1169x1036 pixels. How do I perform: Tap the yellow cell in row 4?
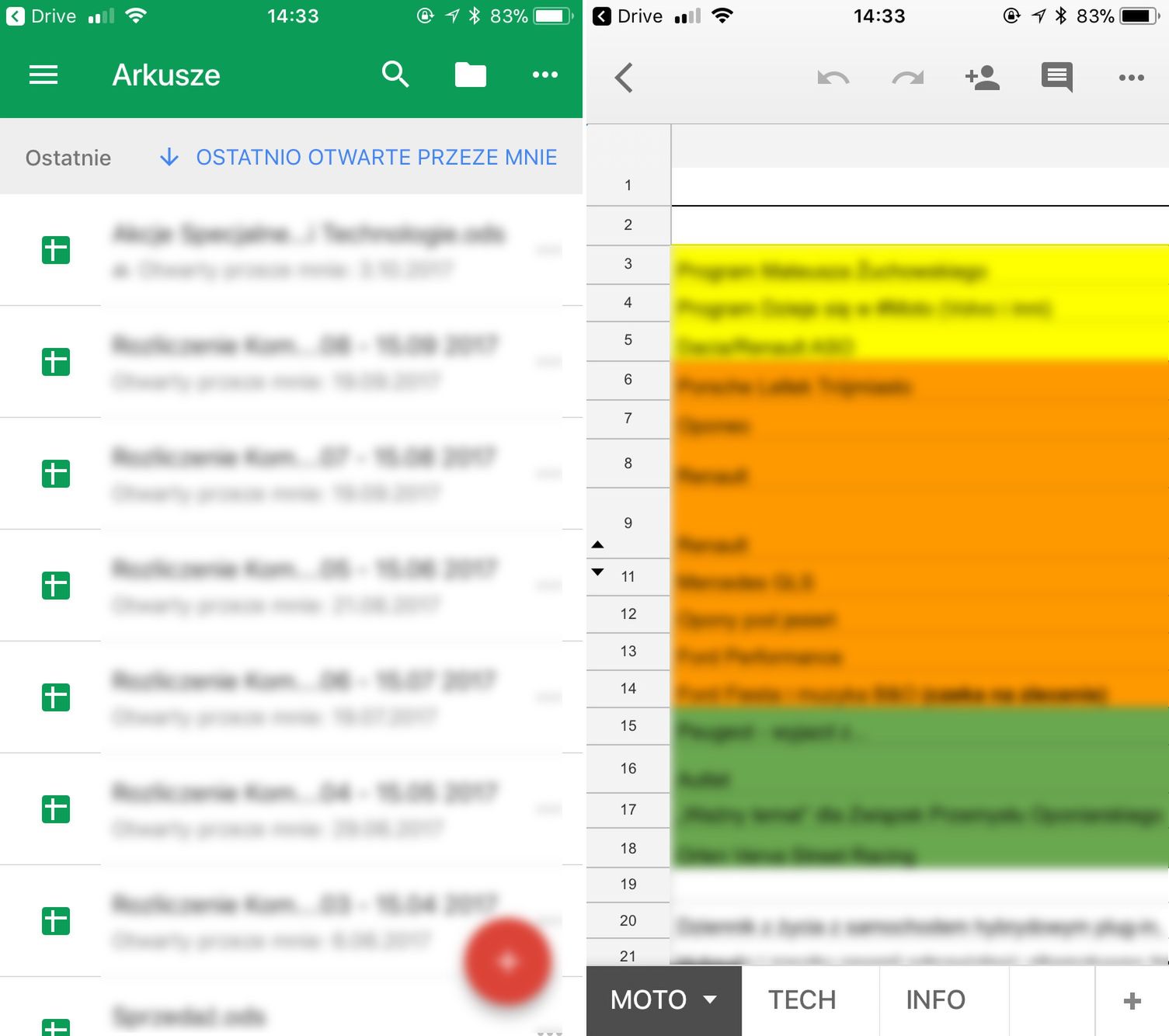pyautogui.click(x=920, y=303)
